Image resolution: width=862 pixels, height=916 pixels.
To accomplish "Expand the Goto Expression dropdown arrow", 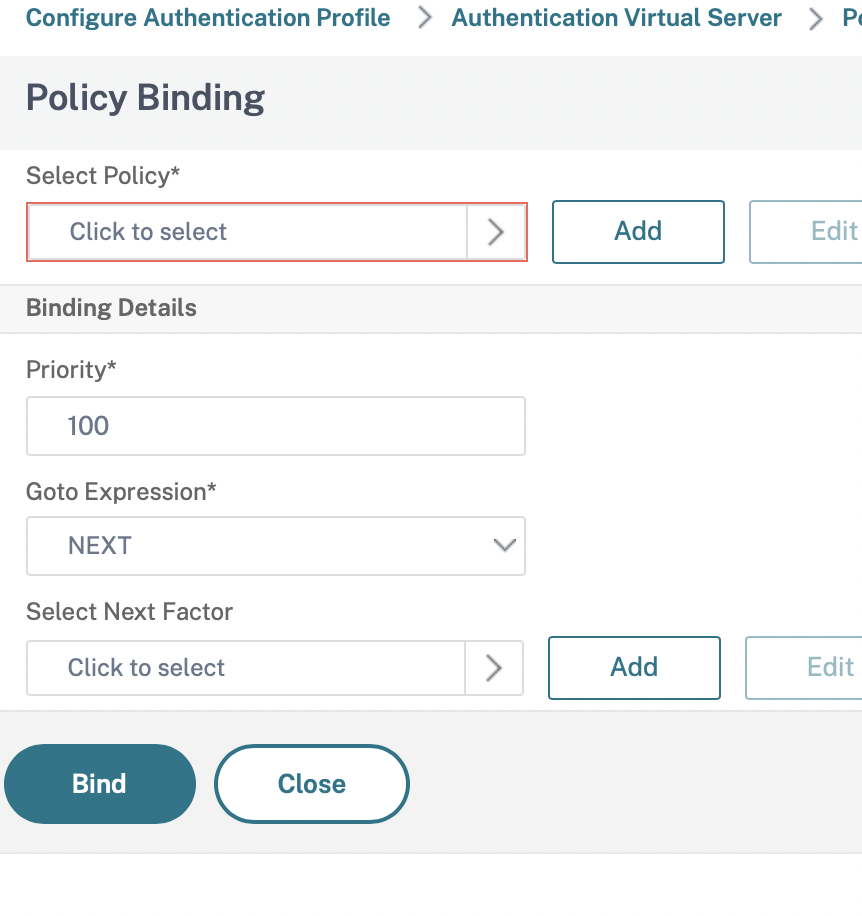I will tap(504, 546).
